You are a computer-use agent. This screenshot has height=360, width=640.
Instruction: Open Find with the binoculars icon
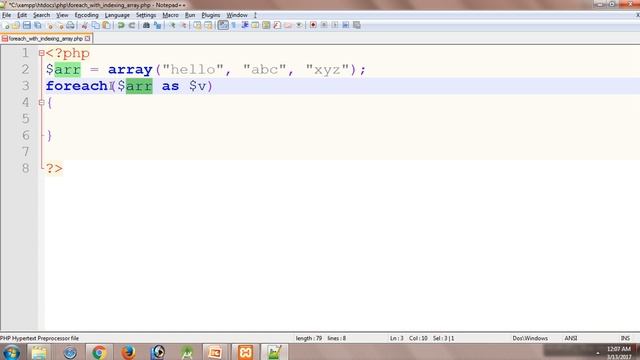(x=146, y=25)
